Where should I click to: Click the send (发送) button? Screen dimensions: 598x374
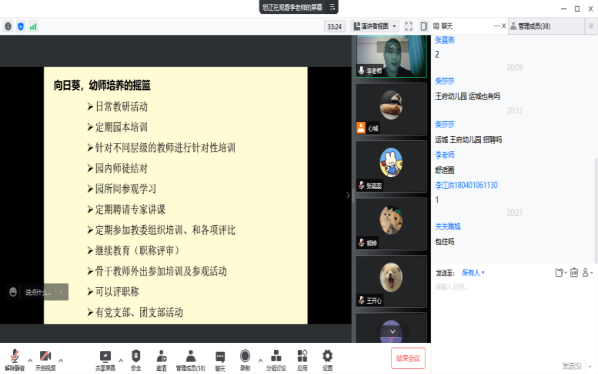[x=571, y=366]
